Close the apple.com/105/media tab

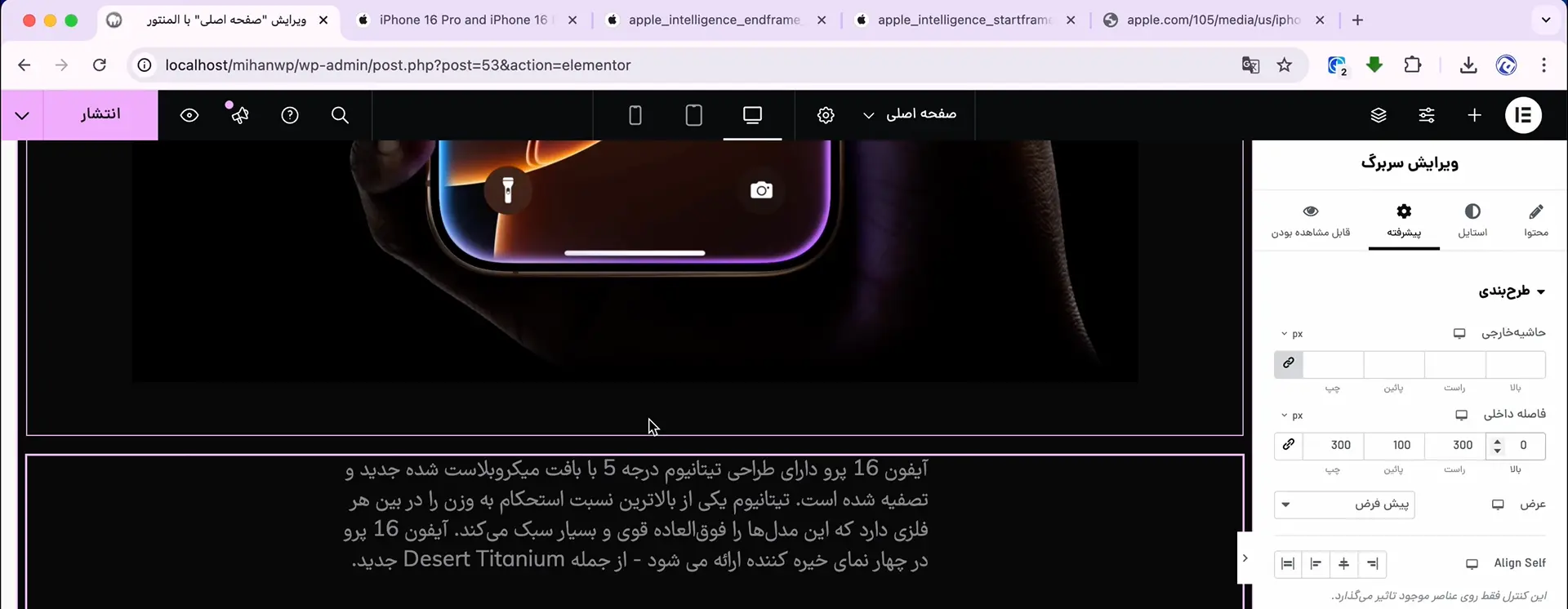1320,20
